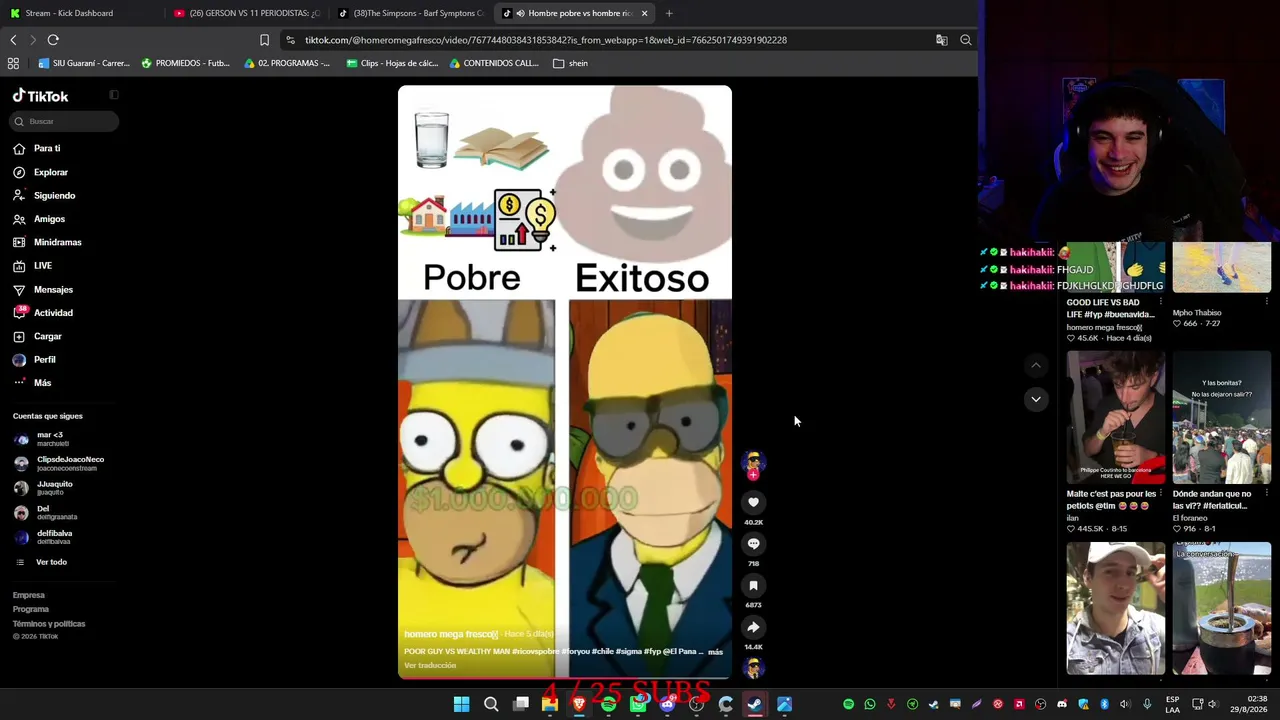Reload the page in the browser toolbar

pos(53,40)
